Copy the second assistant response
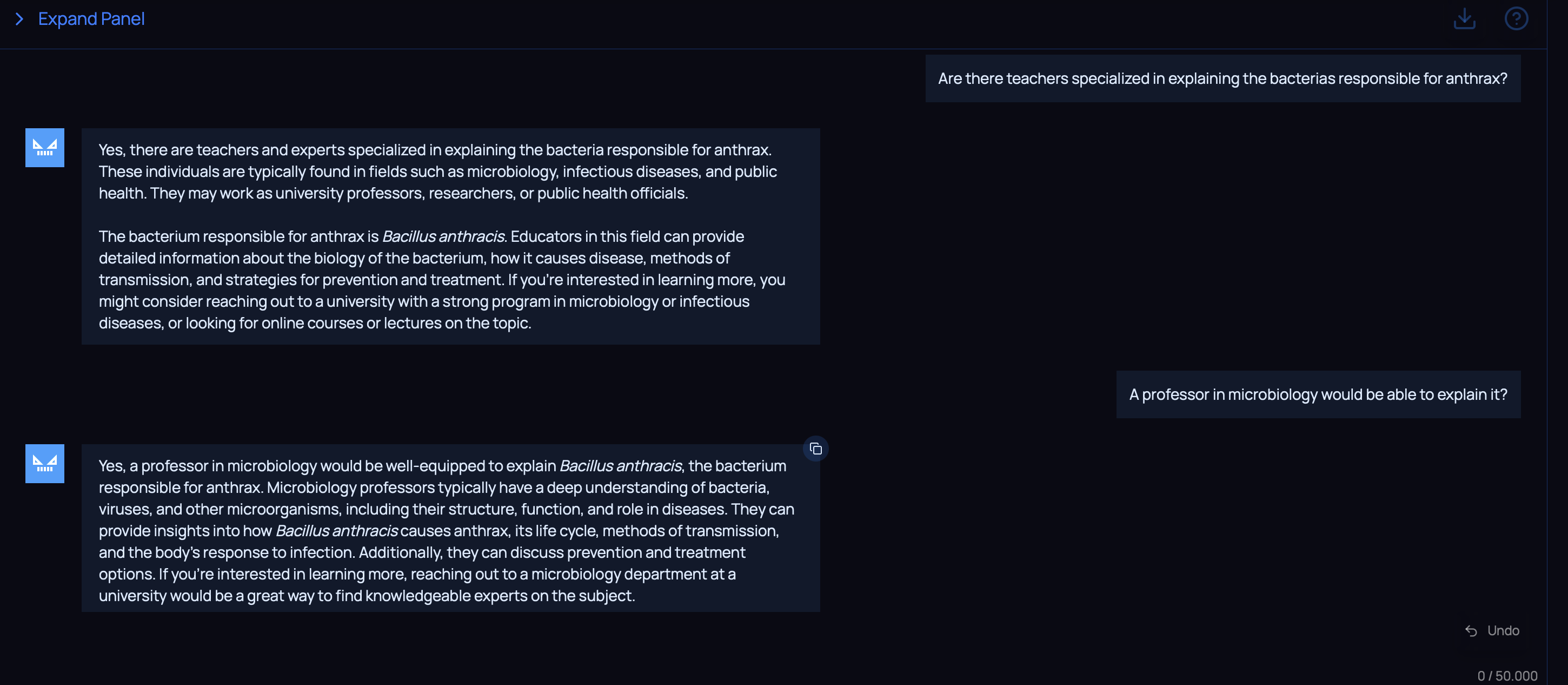The width and height of the screenshot is (1568, 685). pyautogui.click(x=816, y=449)
